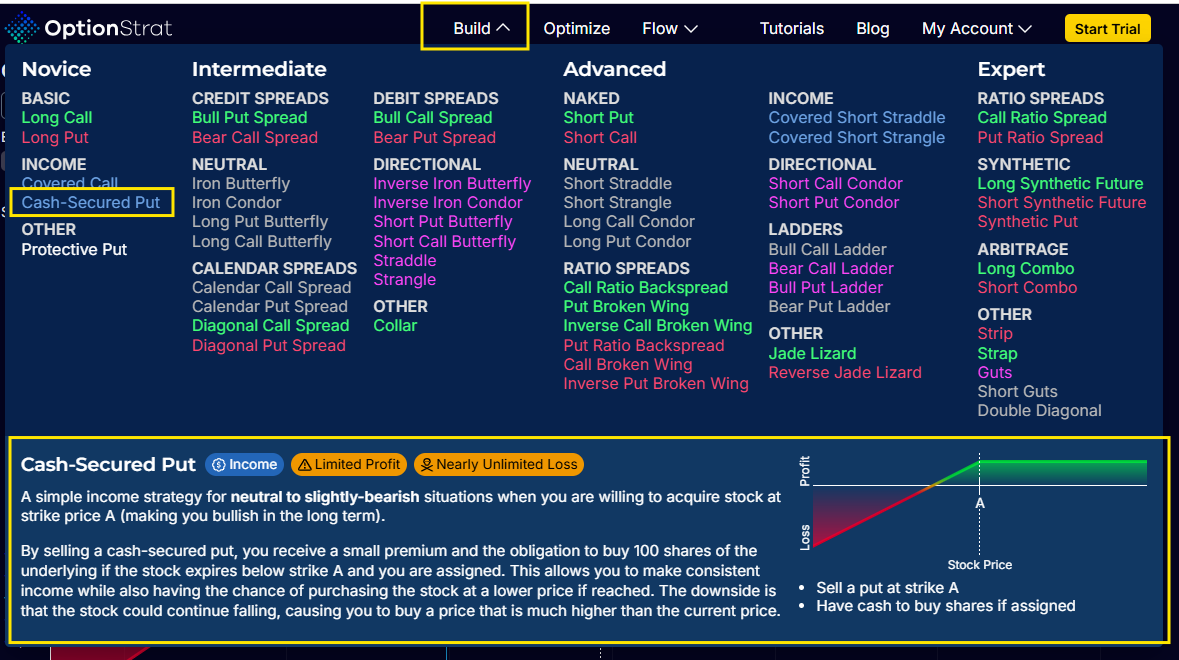The height and width of the screenshot is (660, 1179).
Task: Select the Straddle strategy
Action: coord(405,260)
